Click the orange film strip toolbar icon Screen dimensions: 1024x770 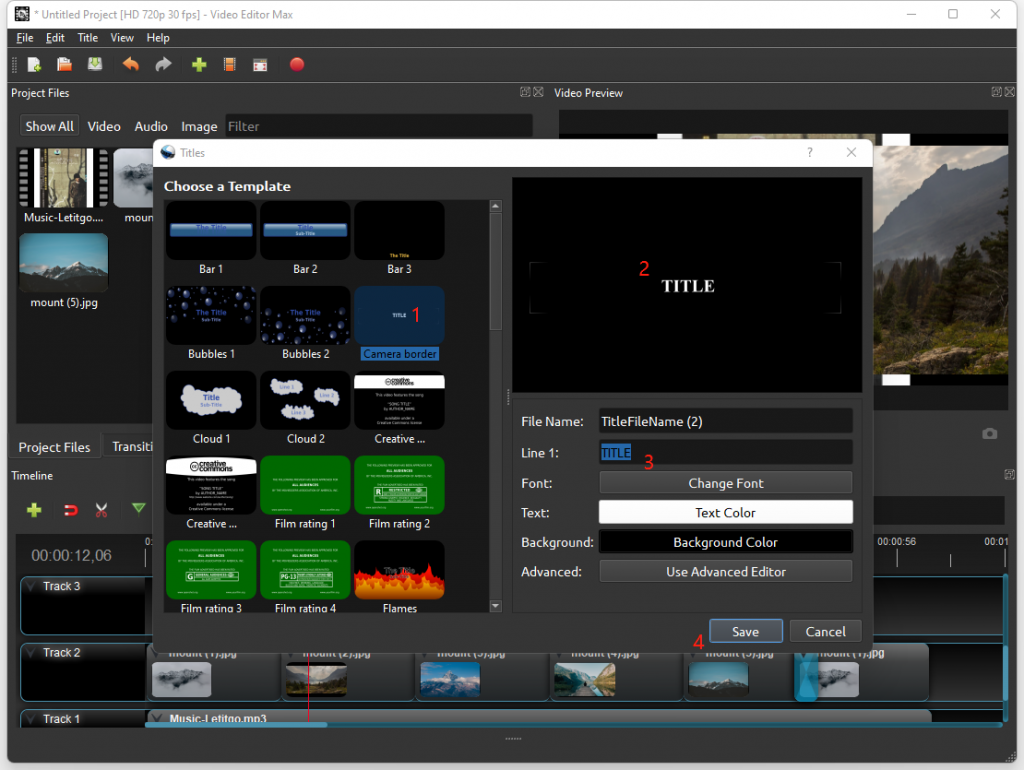tap(229, 64)
